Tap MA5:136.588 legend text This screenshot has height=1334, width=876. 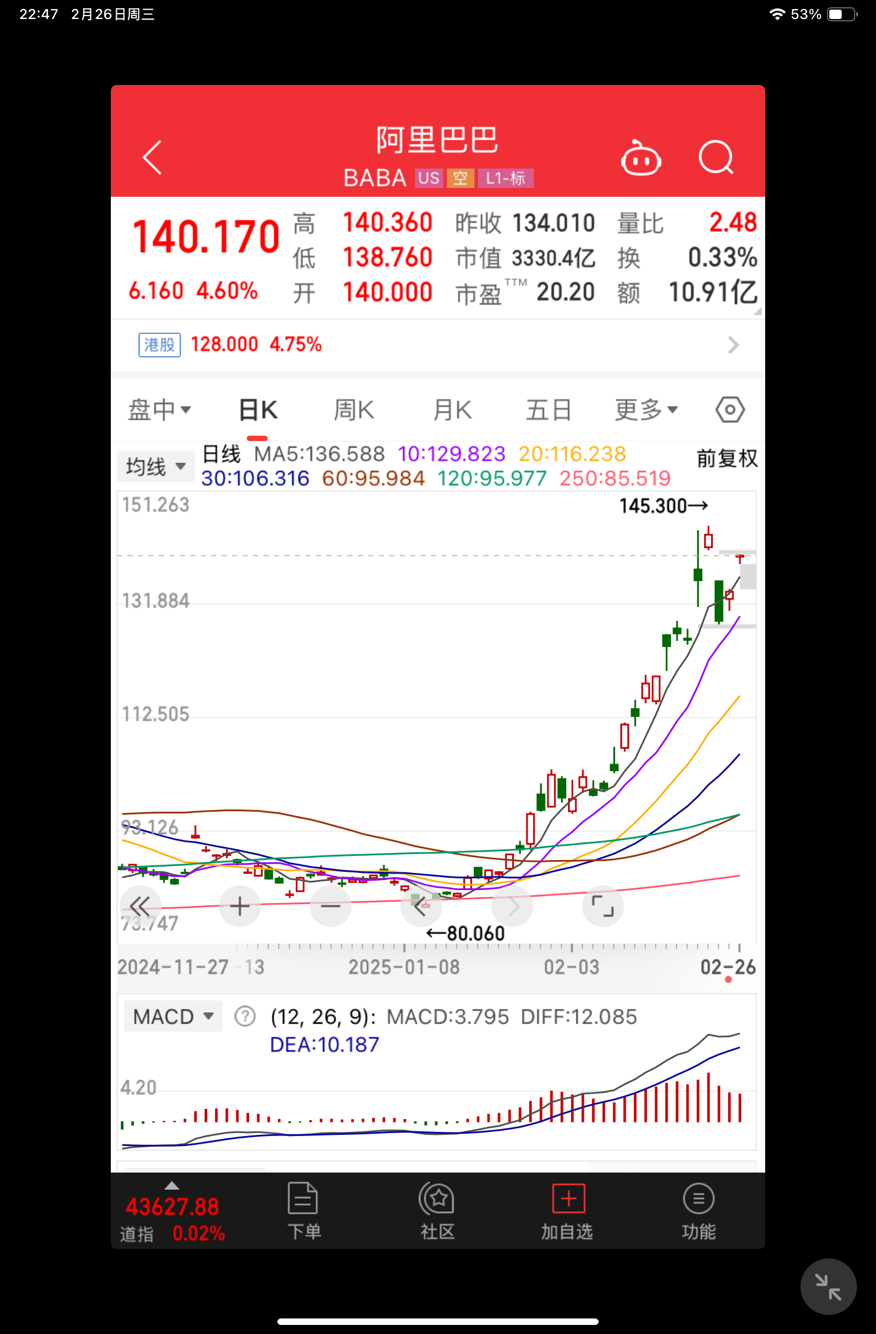click(x=319, y=454)
